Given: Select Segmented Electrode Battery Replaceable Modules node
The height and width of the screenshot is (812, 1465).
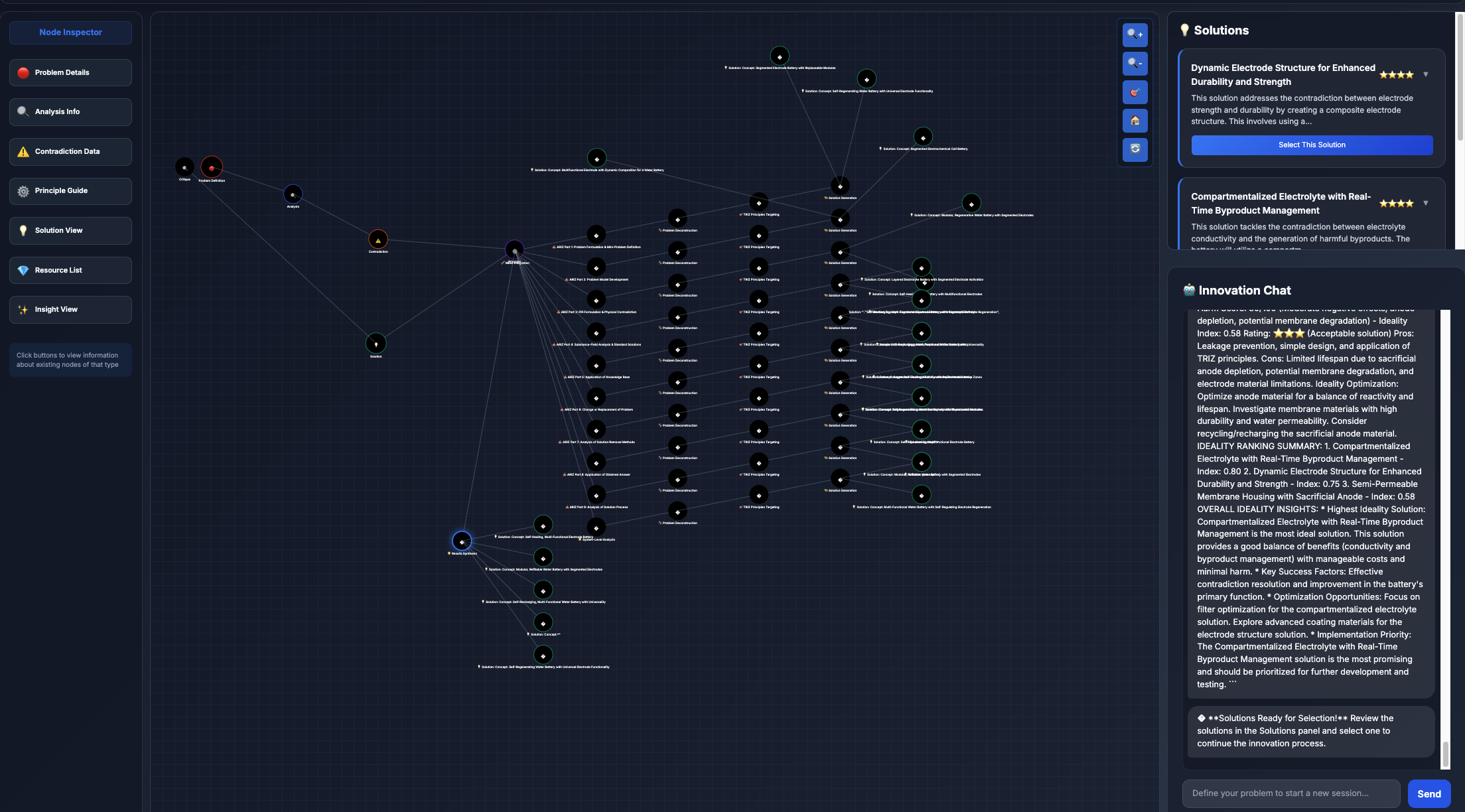Looking at the screenshot, I should [780, 56].
